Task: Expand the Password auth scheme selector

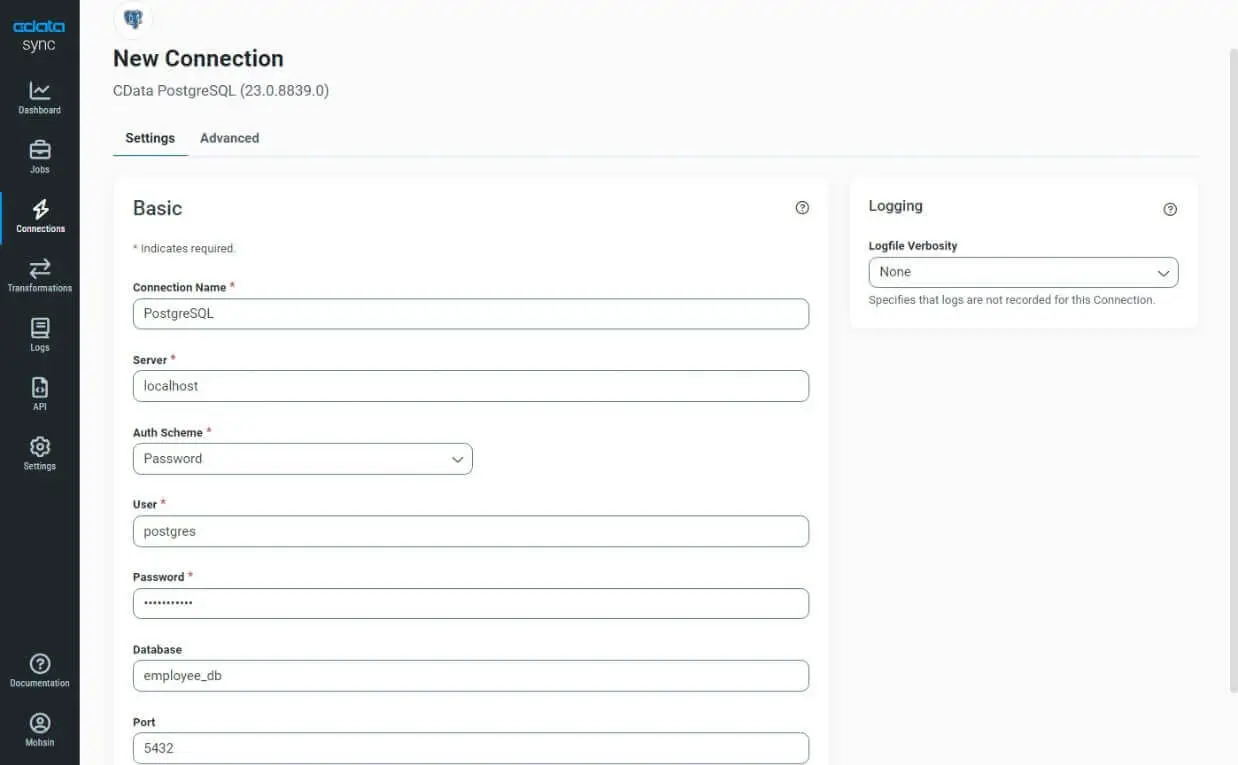Action: point(302,459)
